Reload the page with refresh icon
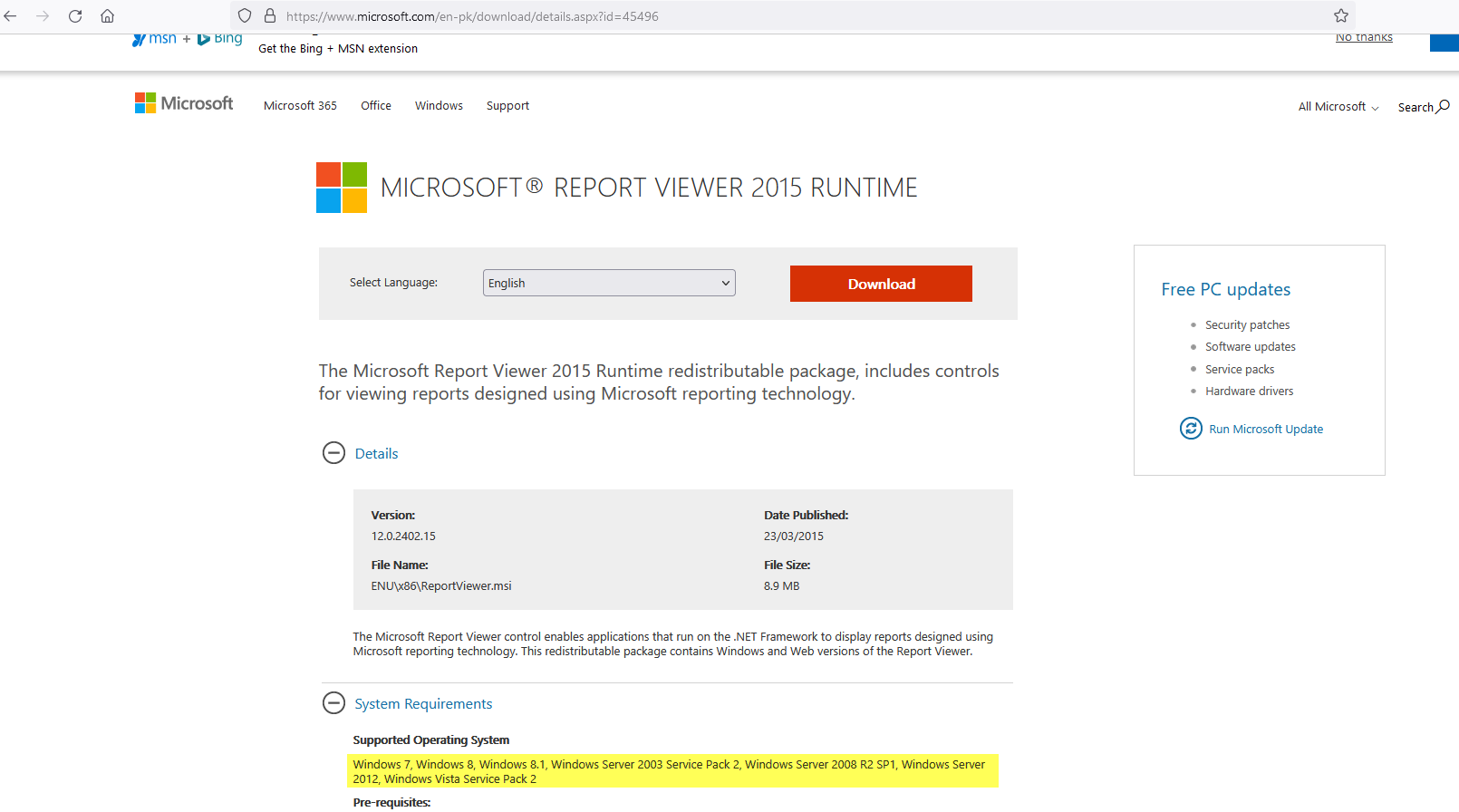Screen dimensions: 1459x812 75,16
